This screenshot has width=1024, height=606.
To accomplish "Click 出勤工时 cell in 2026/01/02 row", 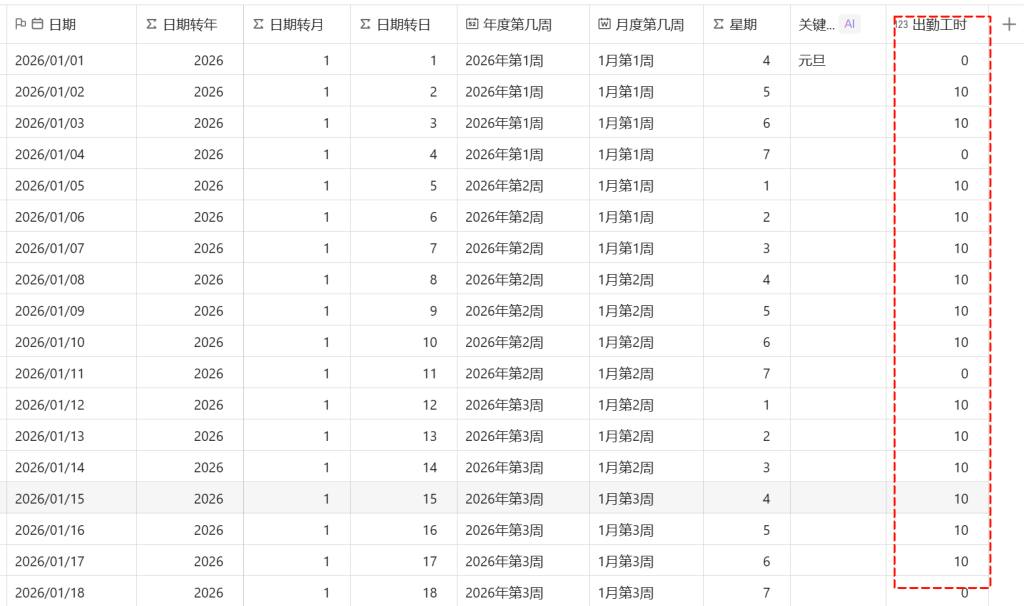I will pos(937,92).
